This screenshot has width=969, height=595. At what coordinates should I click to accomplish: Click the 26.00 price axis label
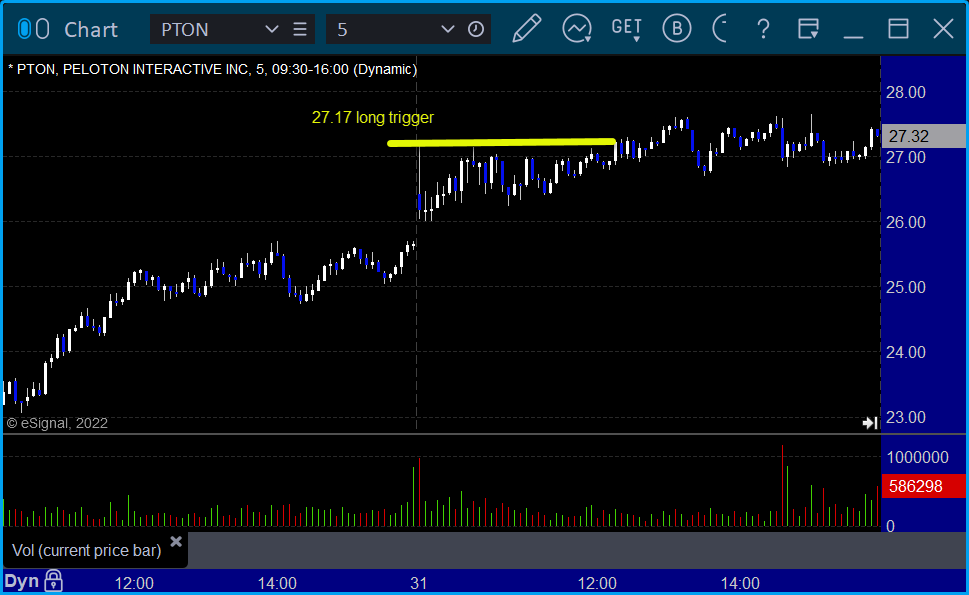tap(905, 222)
